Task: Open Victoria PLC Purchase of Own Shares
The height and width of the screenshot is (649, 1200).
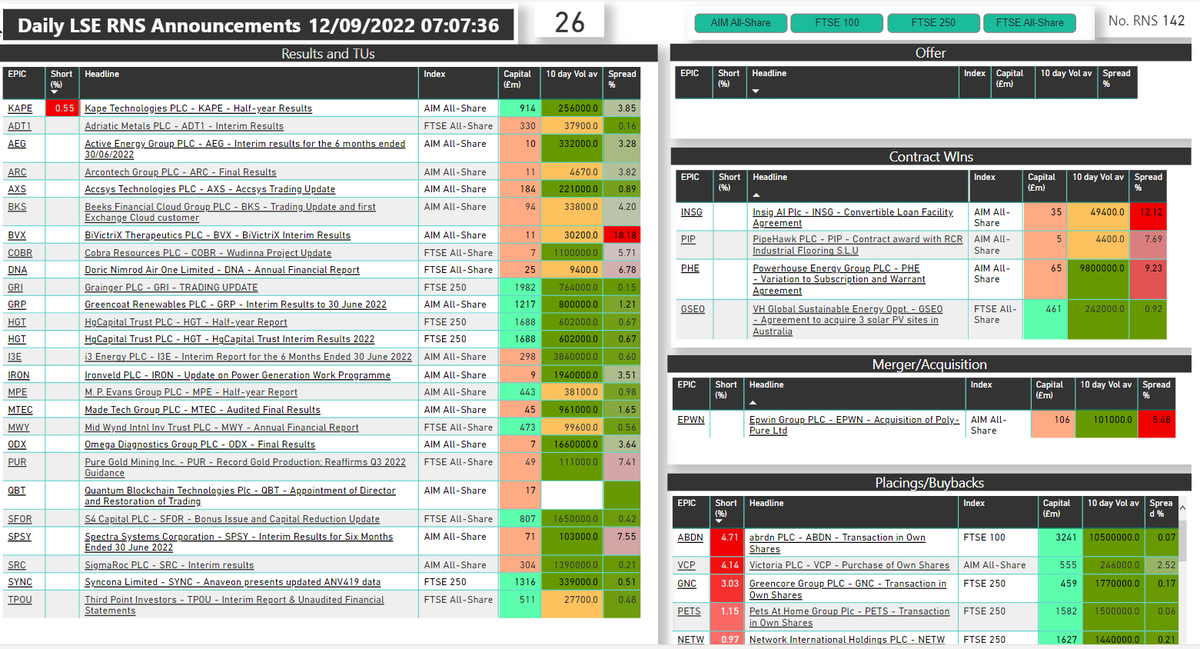Action: [x=849, y=566]
